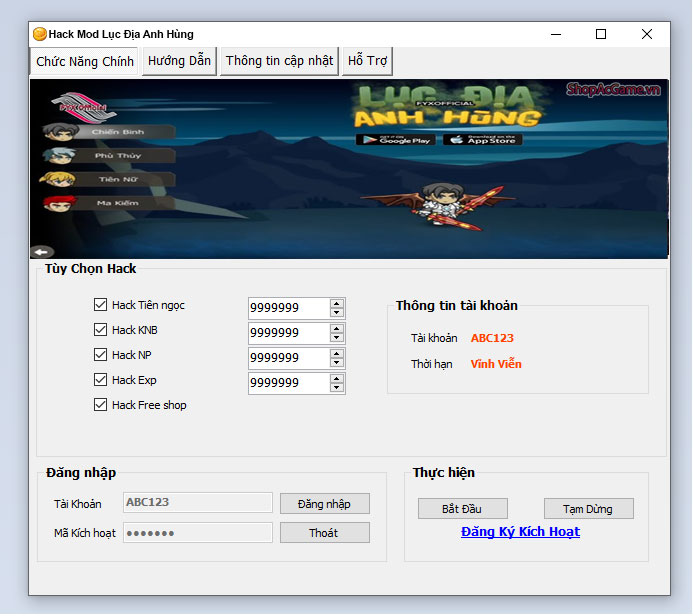Toggle the Hack NP checkbox
Image resolution: width=693 pixels, height=616 pixels.
coord(100,354)
